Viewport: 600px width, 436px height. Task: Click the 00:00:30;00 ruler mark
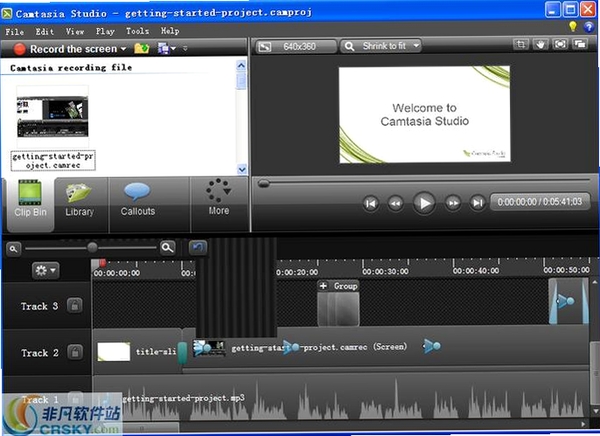(x=385, y=271)
